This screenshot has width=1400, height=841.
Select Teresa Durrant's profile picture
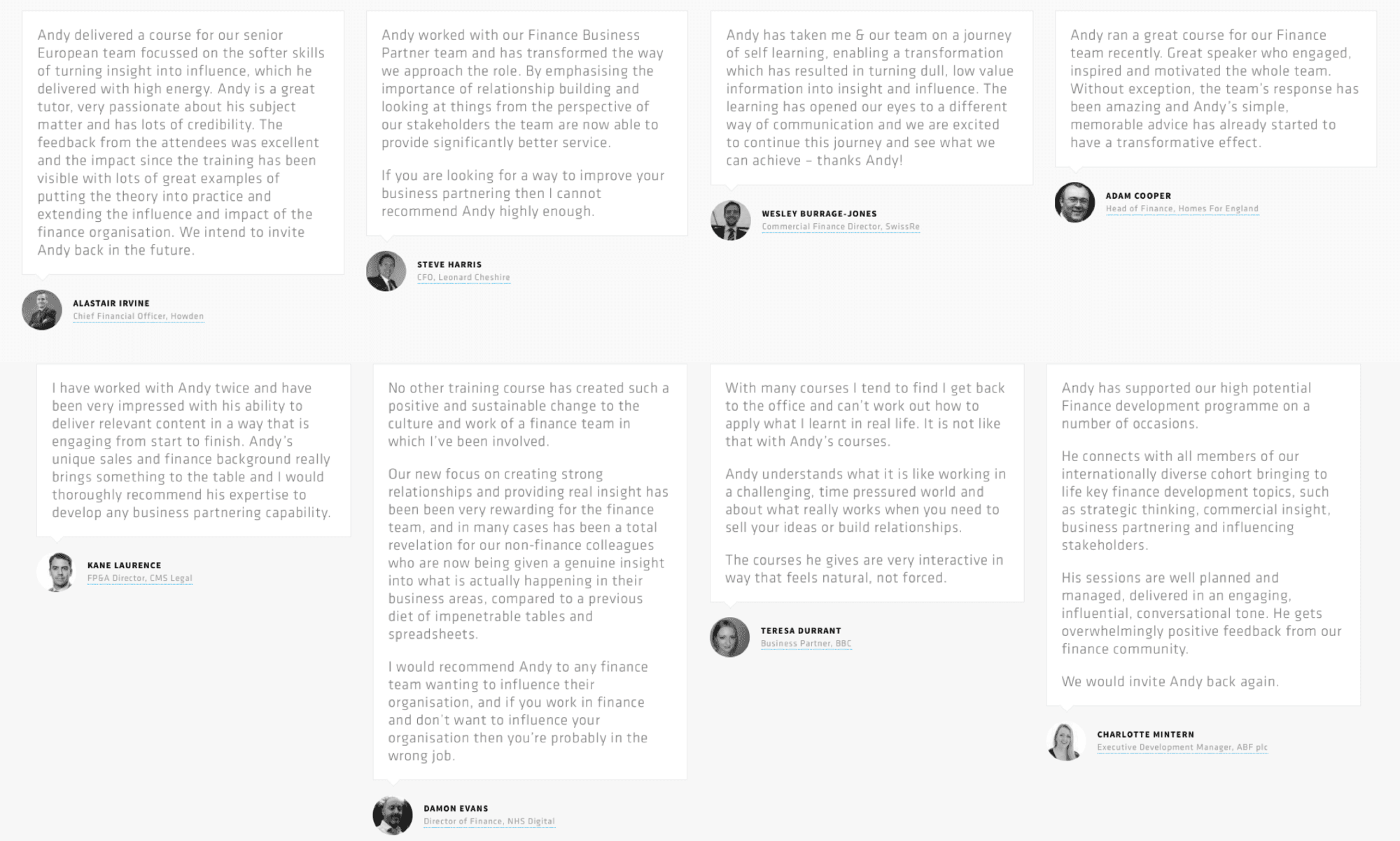(x=729, y=637)
